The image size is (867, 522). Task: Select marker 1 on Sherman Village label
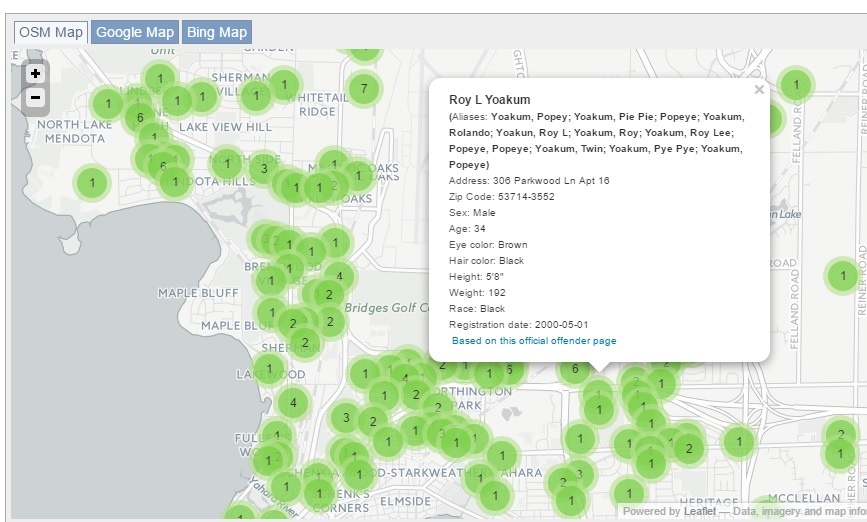tap(256, 96)
